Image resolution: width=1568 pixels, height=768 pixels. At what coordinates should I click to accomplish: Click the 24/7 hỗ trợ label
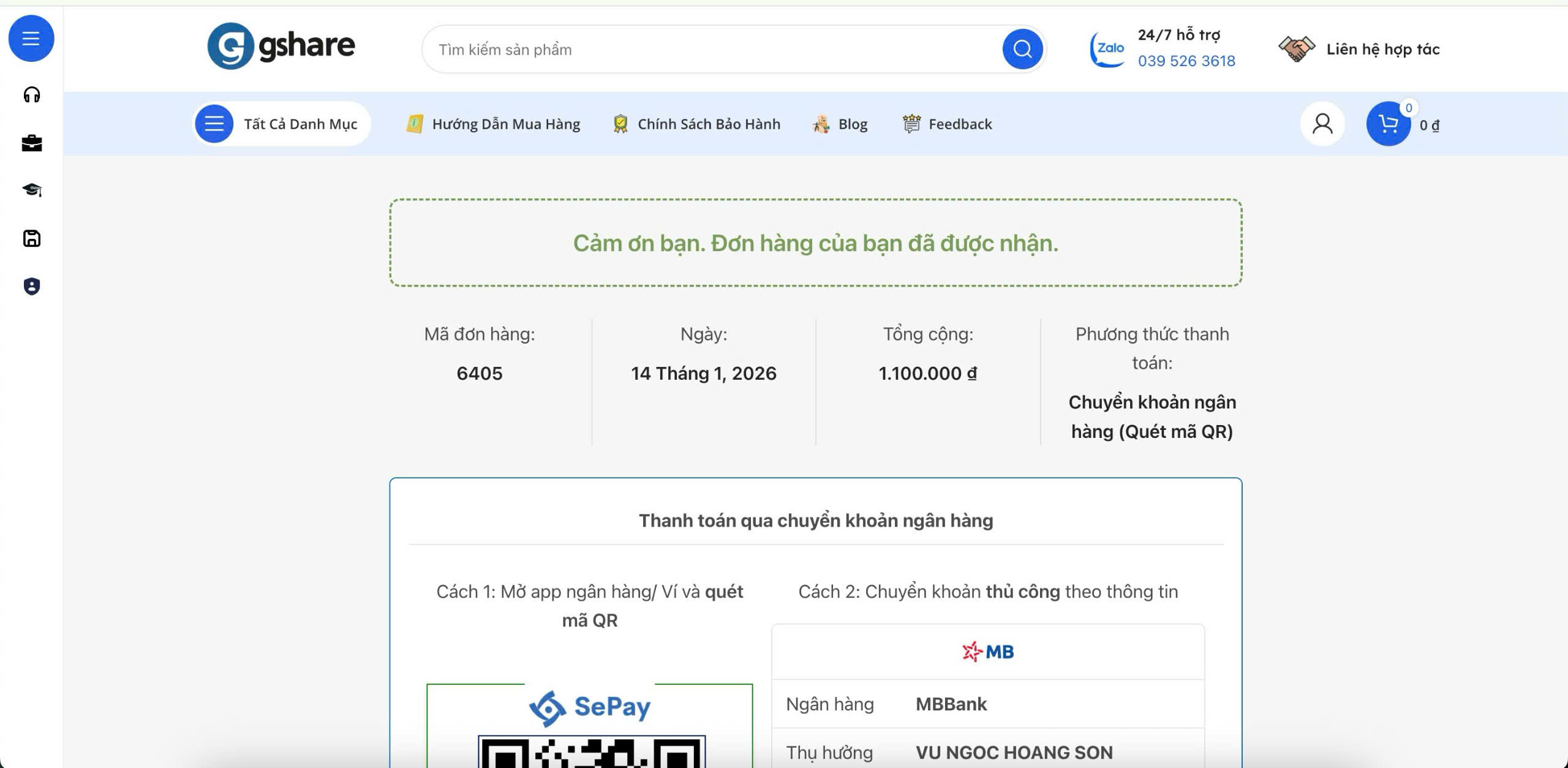point(1179,35)
